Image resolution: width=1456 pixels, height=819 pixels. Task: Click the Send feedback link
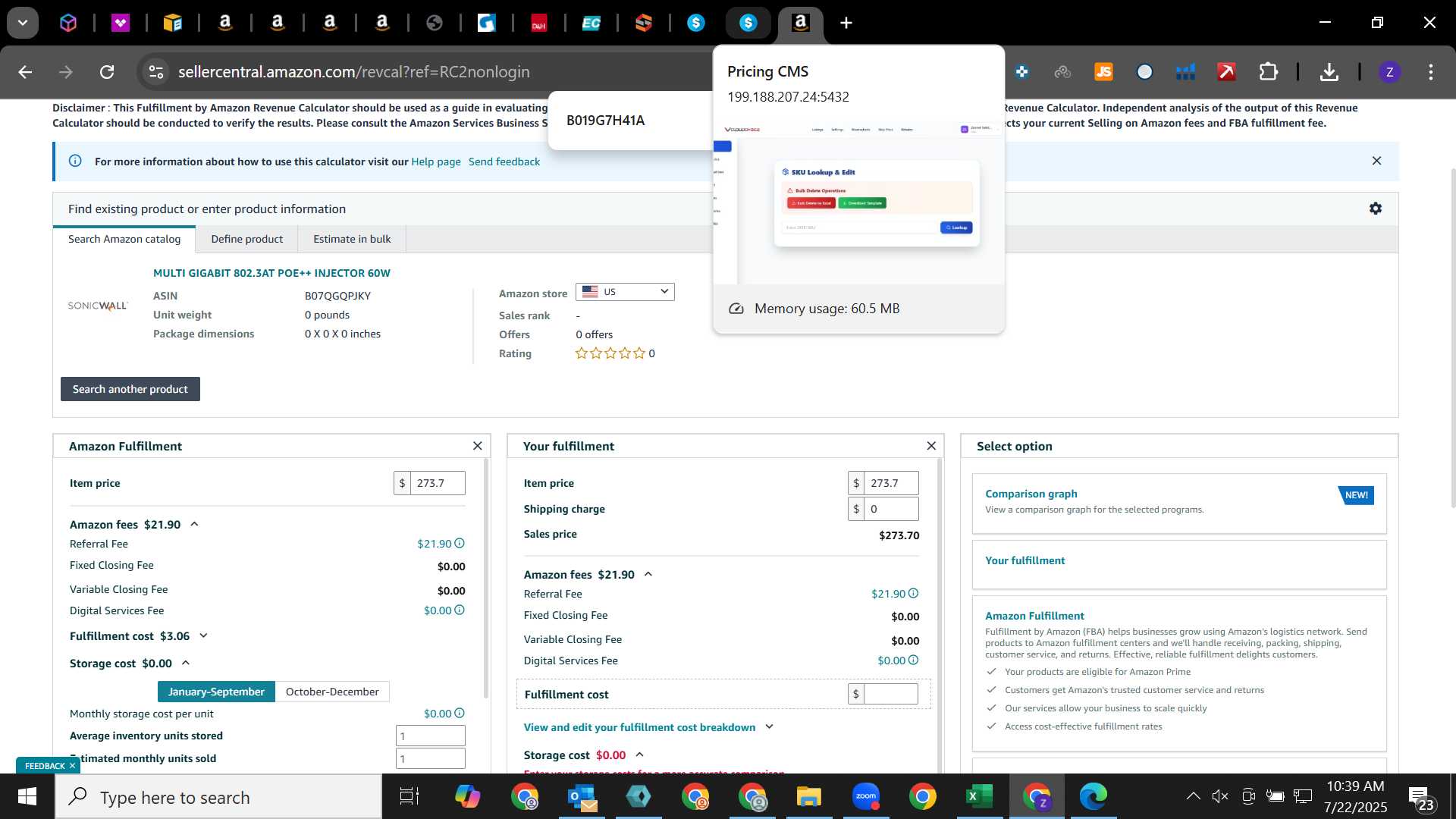(x=504, y=162)
